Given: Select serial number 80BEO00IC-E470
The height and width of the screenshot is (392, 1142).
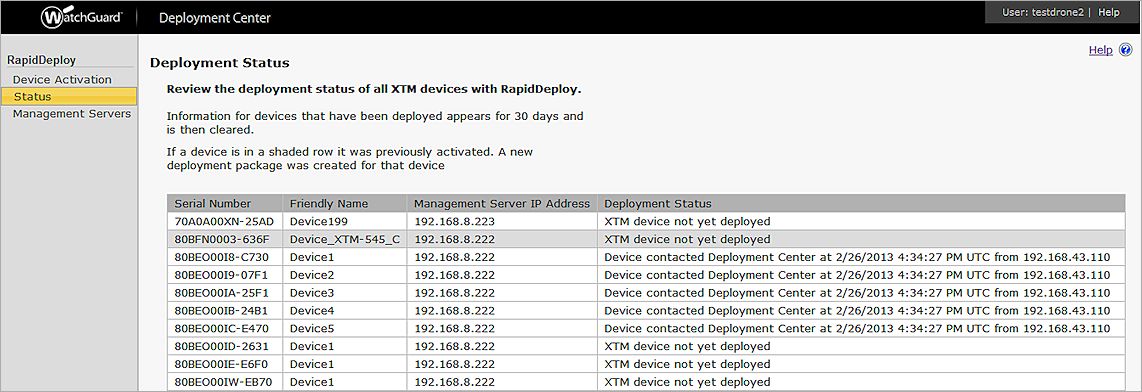Looking at the screenshot, I should (222, 329).
